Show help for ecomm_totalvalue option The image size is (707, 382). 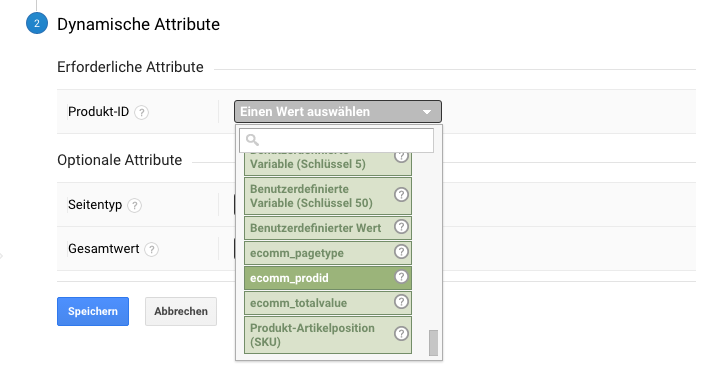[x=401, y=302]
